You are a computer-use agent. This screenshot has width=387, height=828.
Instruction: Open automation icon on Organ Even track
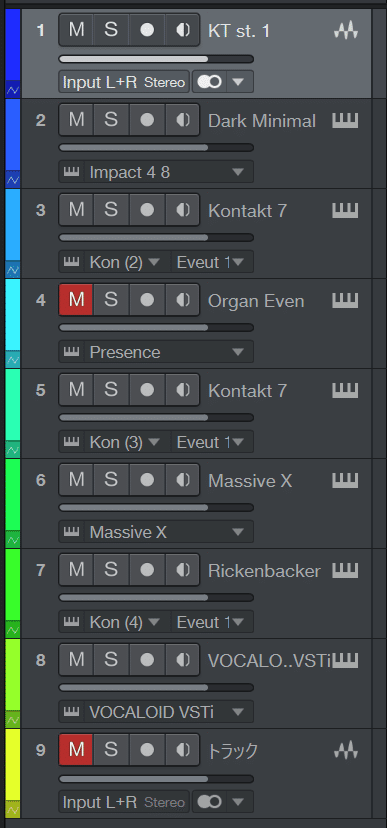tap(13, 360)
